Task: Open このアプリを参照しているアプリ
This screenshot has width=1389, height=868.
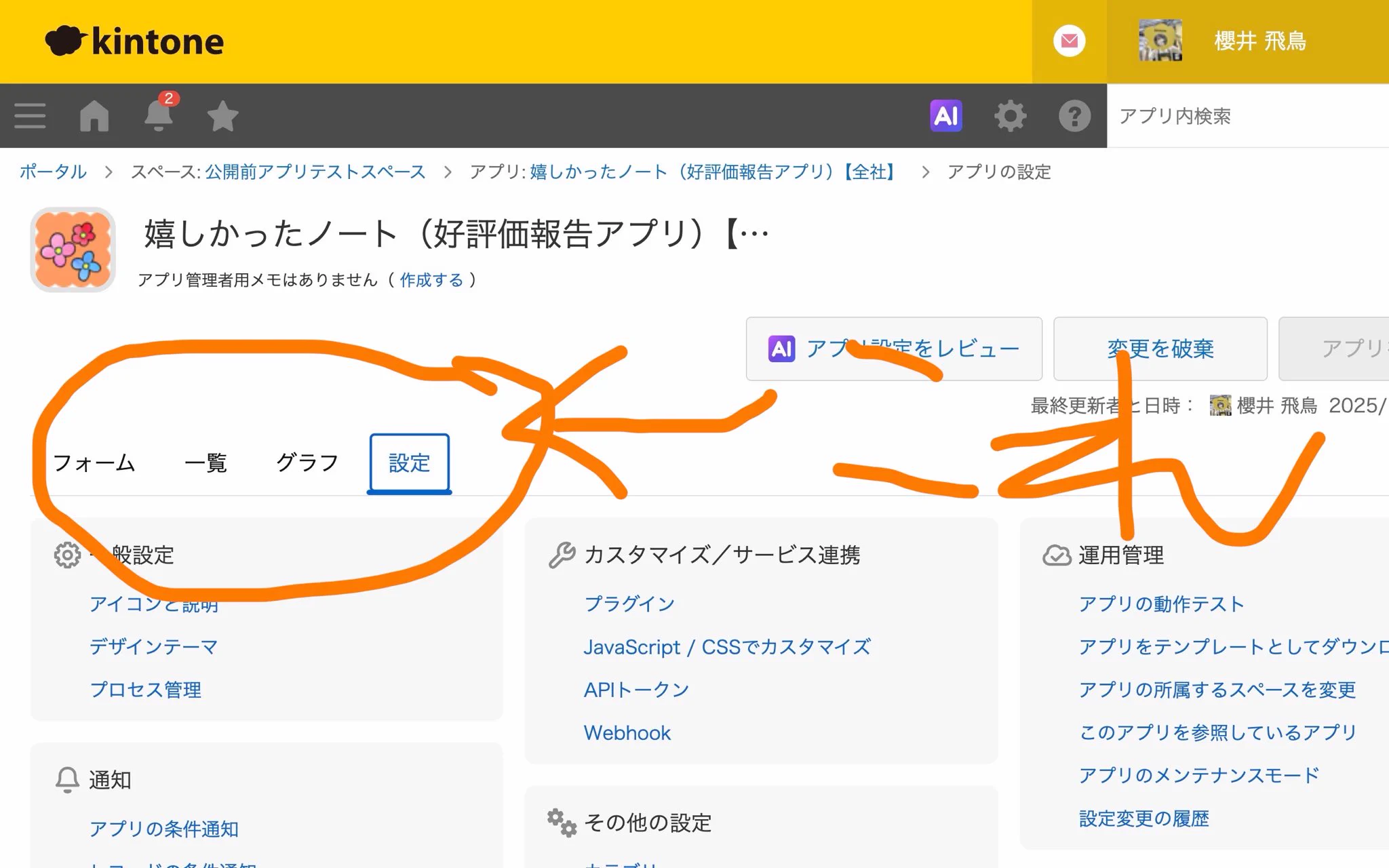Action: coord(1217,732)
